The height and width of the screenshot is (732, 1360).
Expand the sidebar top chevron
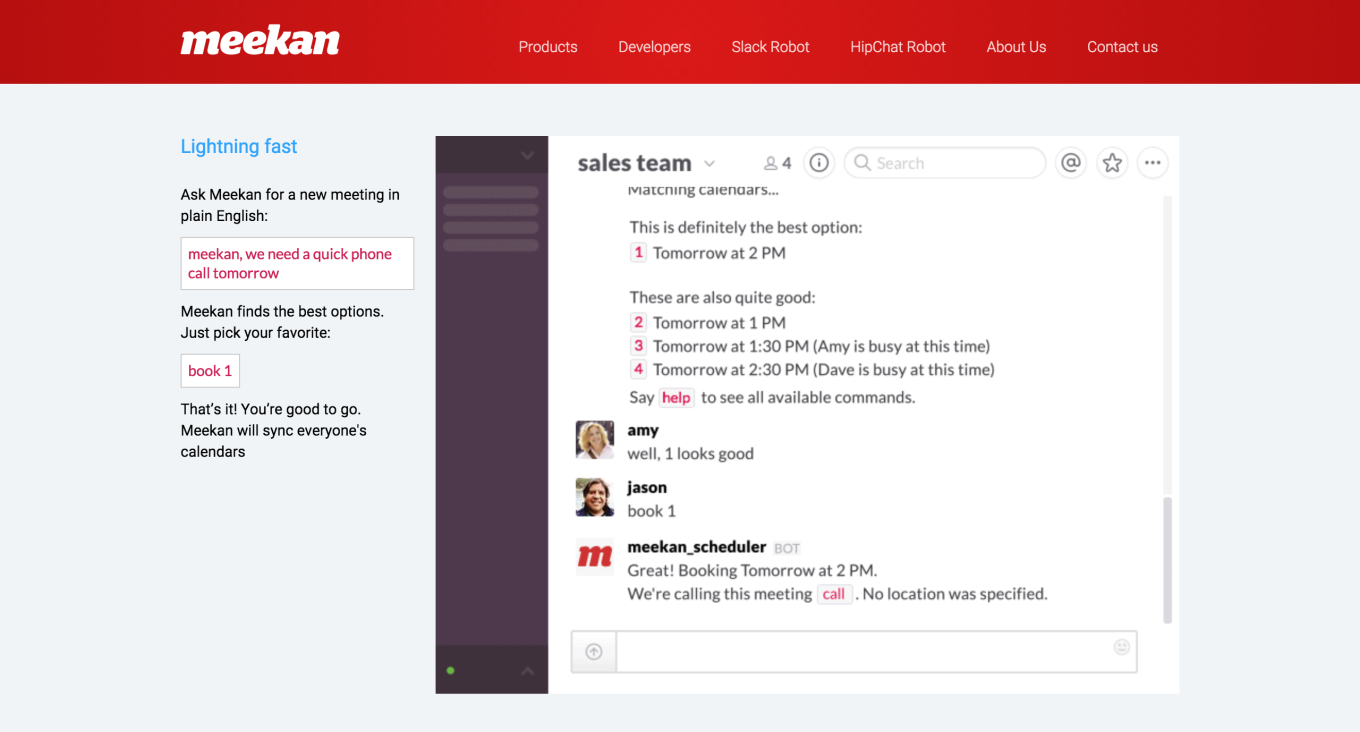click(527, 156)
